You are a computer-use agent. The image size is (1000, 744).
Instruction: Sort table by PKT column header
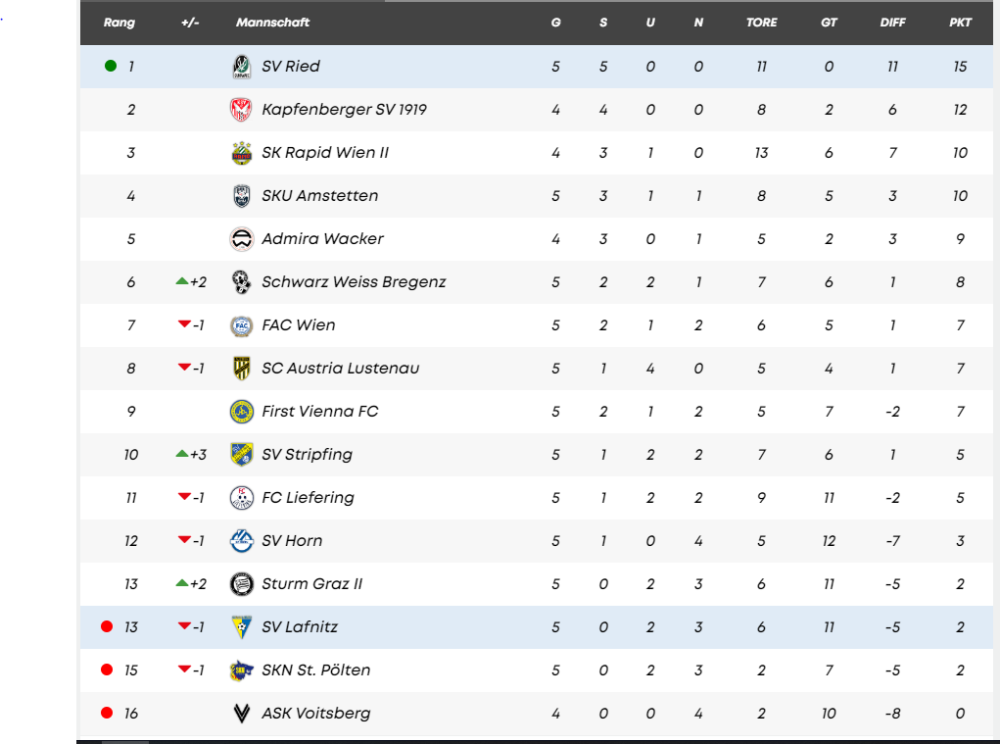coord(960,22)
